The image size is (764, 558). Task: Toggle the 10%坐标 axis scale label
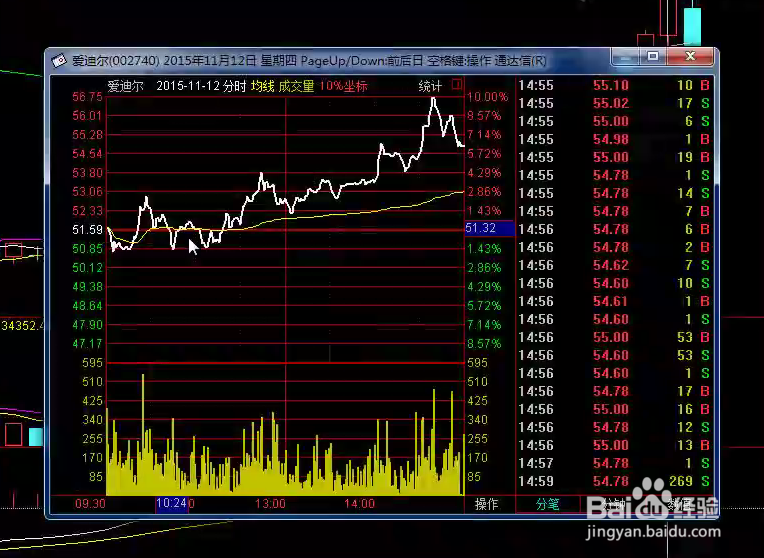[x=343, y=86]
